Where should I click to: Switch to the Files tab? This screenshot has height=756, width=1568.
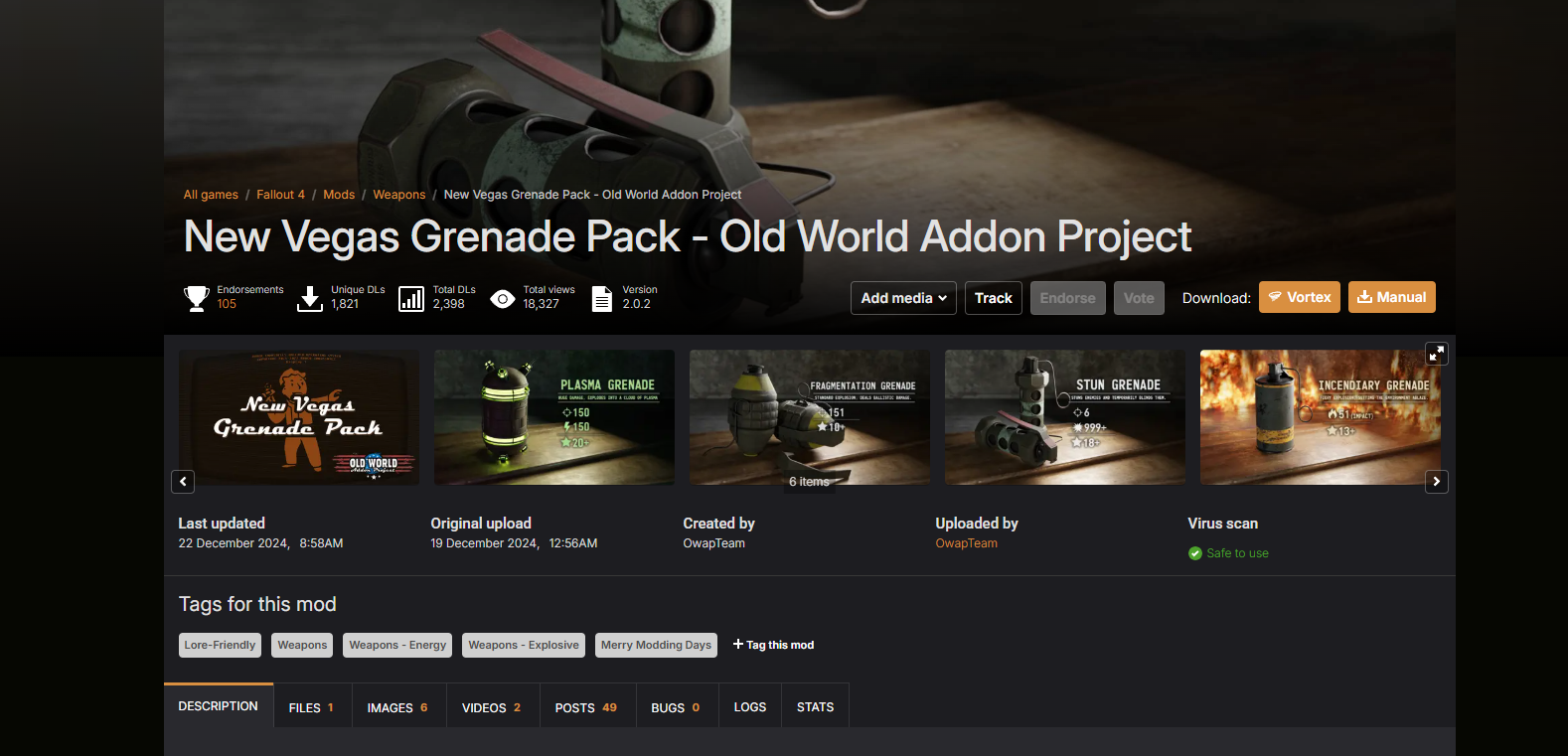[x=312, y=707]
